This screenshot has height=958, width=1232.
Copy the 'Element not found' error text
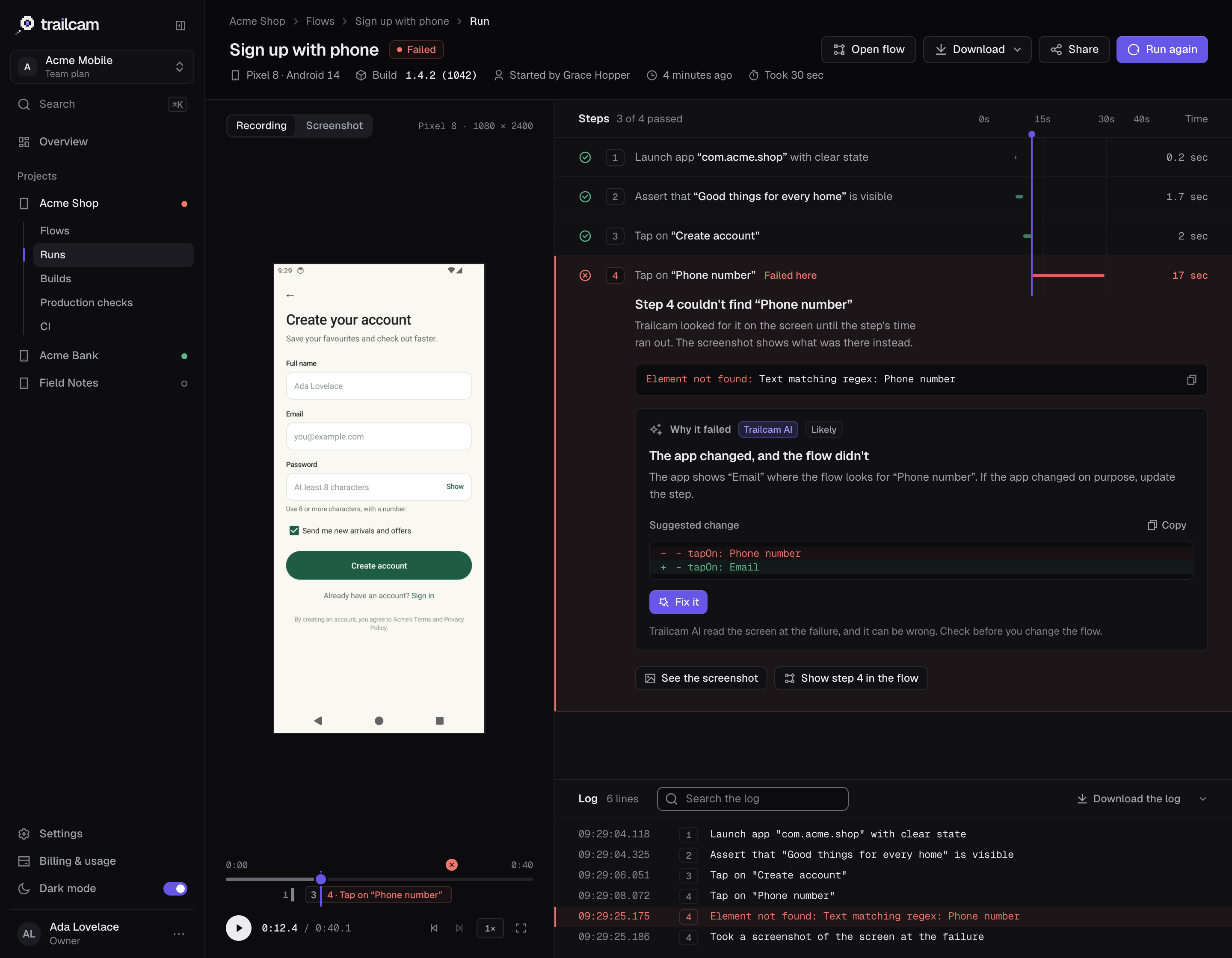[1191, 379]
